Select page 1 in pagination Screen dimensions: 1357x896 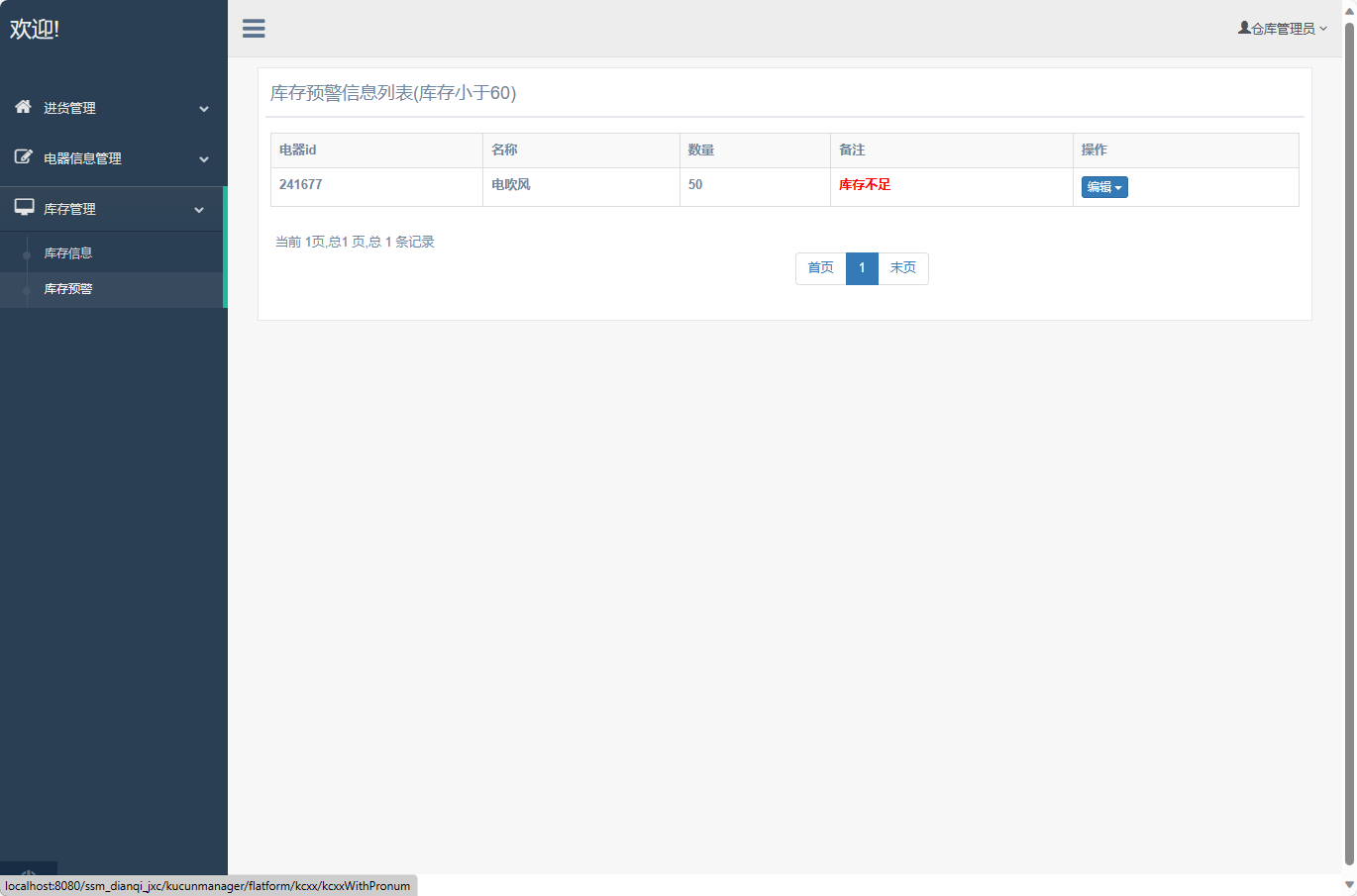tap(862, 268)
